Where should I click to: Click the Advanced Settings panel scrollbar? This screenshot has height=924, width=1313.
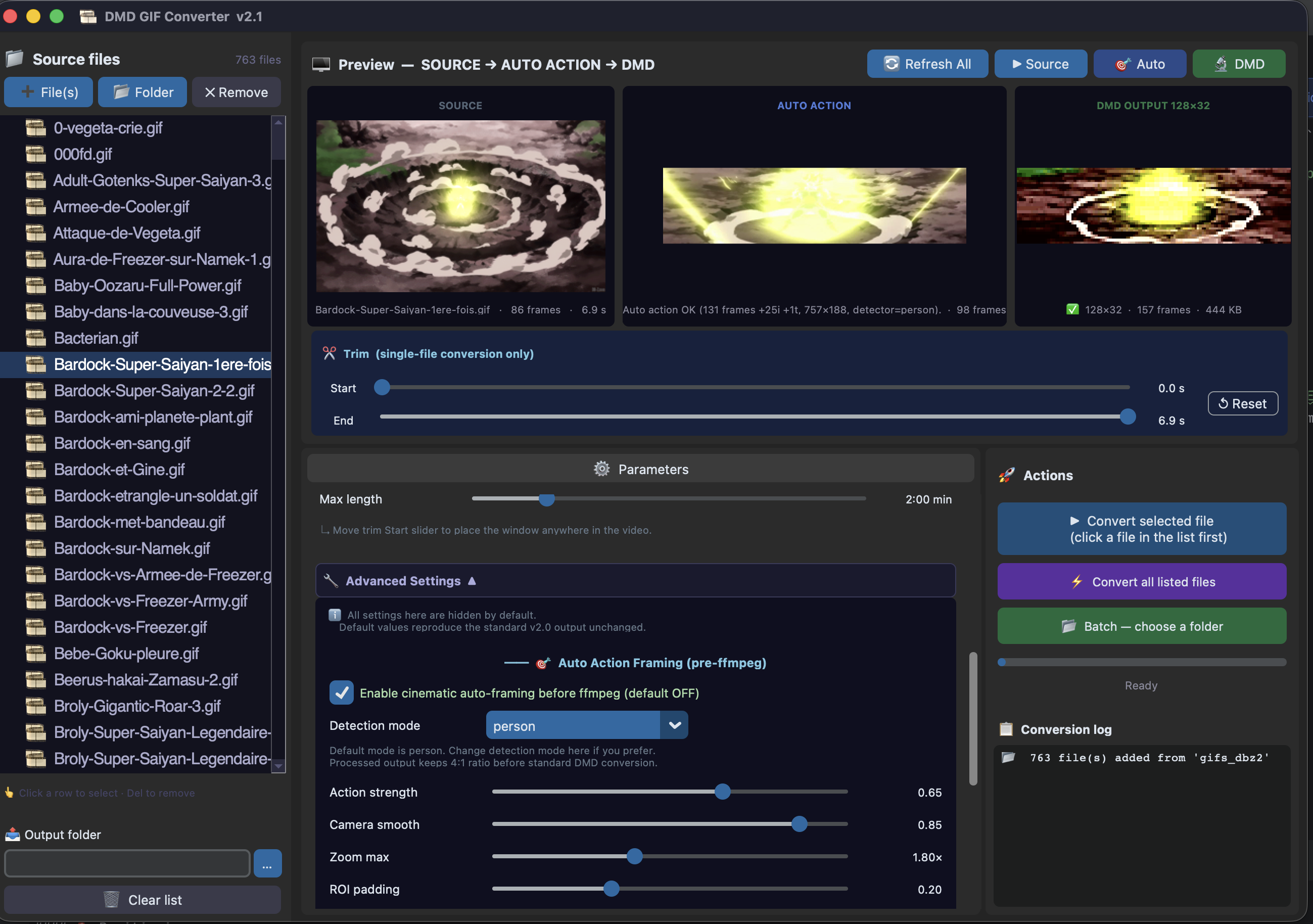point(973,719)
